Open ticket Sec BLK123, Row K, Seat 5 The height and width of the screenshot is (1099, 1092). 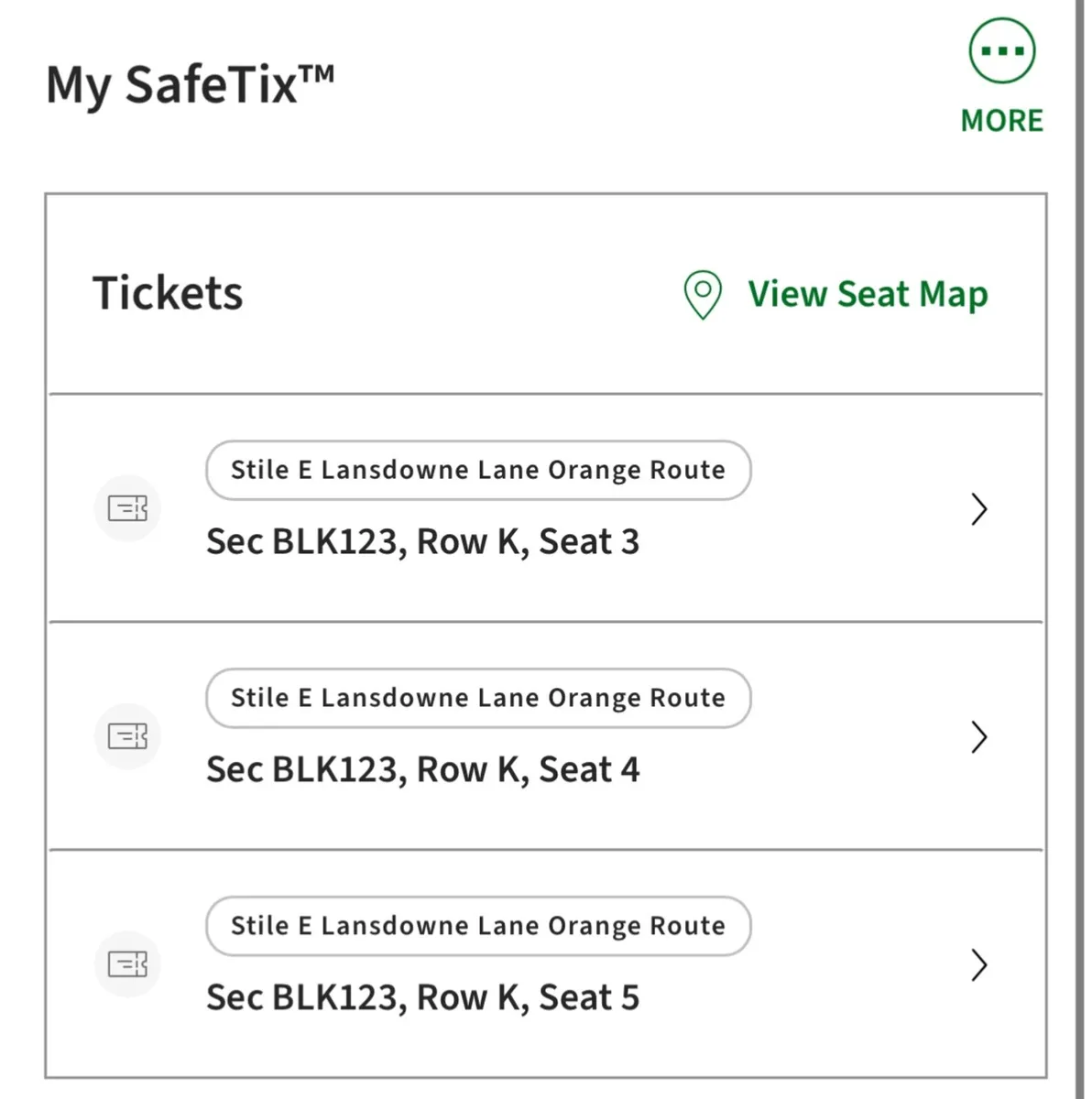tap(422, 998)
